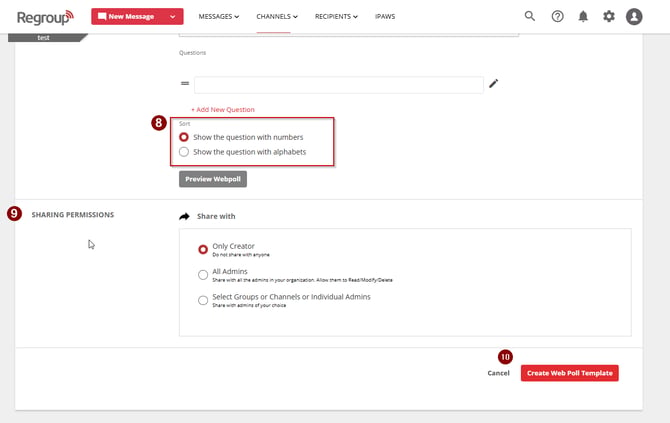Click the test tag label

coord(43,38)
